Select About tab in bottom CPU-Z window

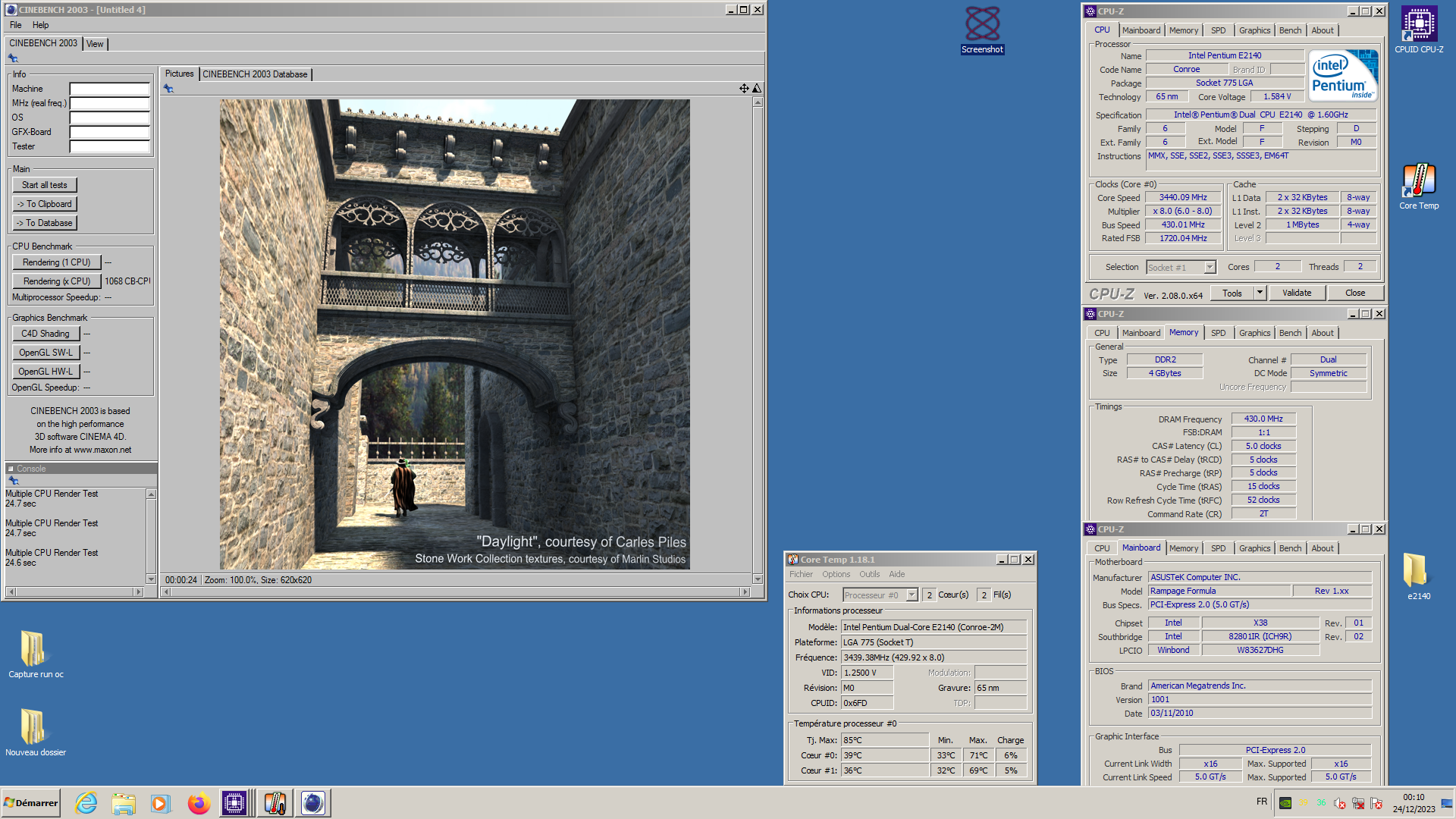[x=1323, y=548]
